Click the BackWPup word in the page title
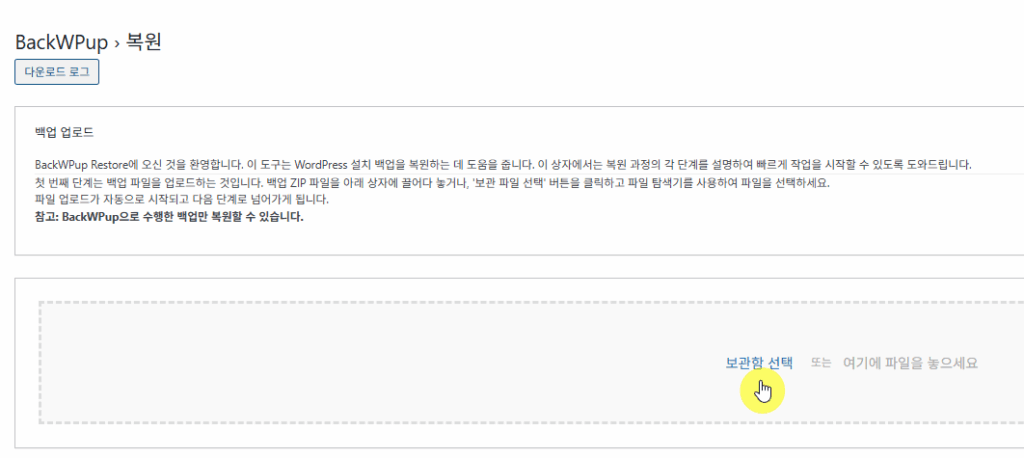This screenshot has height=458, width=1024. click(61, 42)
